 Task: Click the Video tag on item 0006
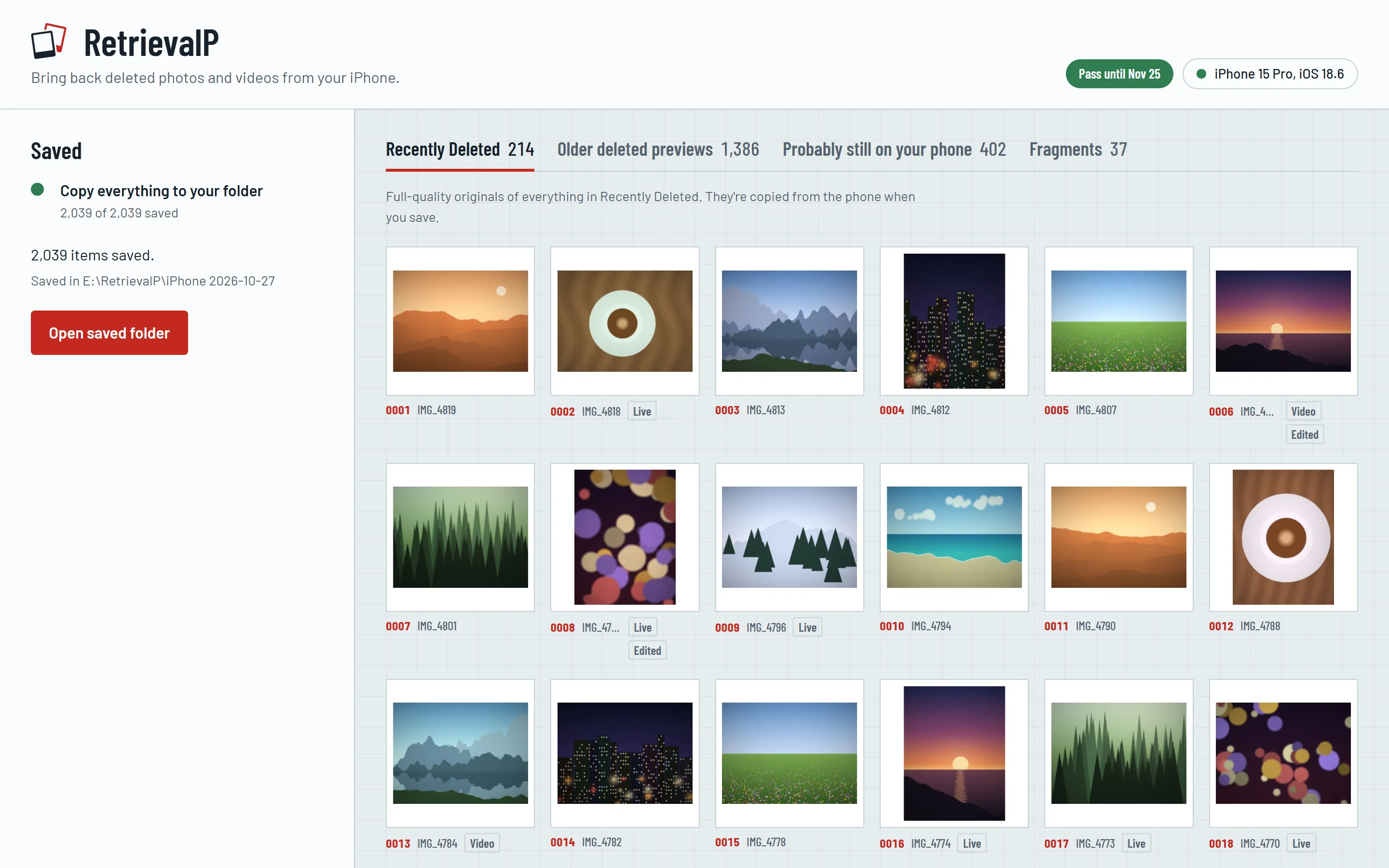[x=1303, y=411]
